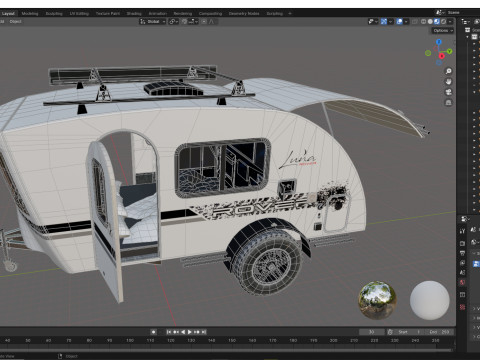
Task: Switch perspective/orthographic view icon
Action: coord(449,102)
